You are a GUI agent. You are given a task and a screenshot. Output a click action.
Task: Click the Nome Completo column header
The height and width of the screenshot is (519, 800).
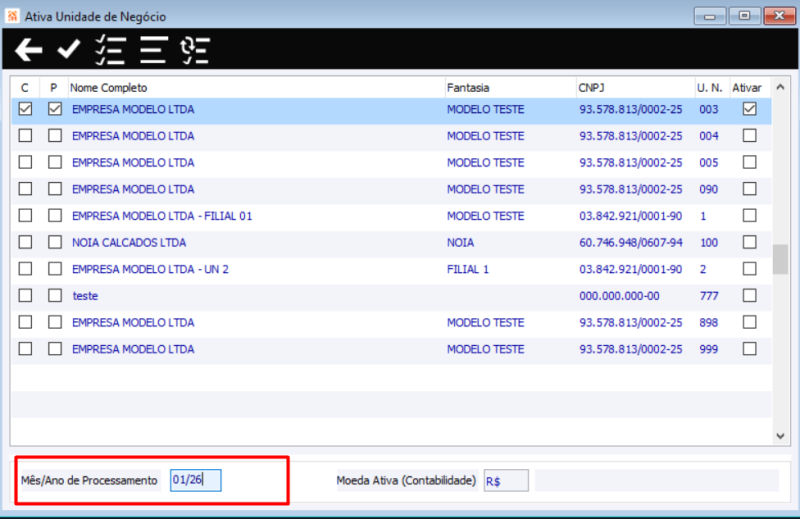257,88
